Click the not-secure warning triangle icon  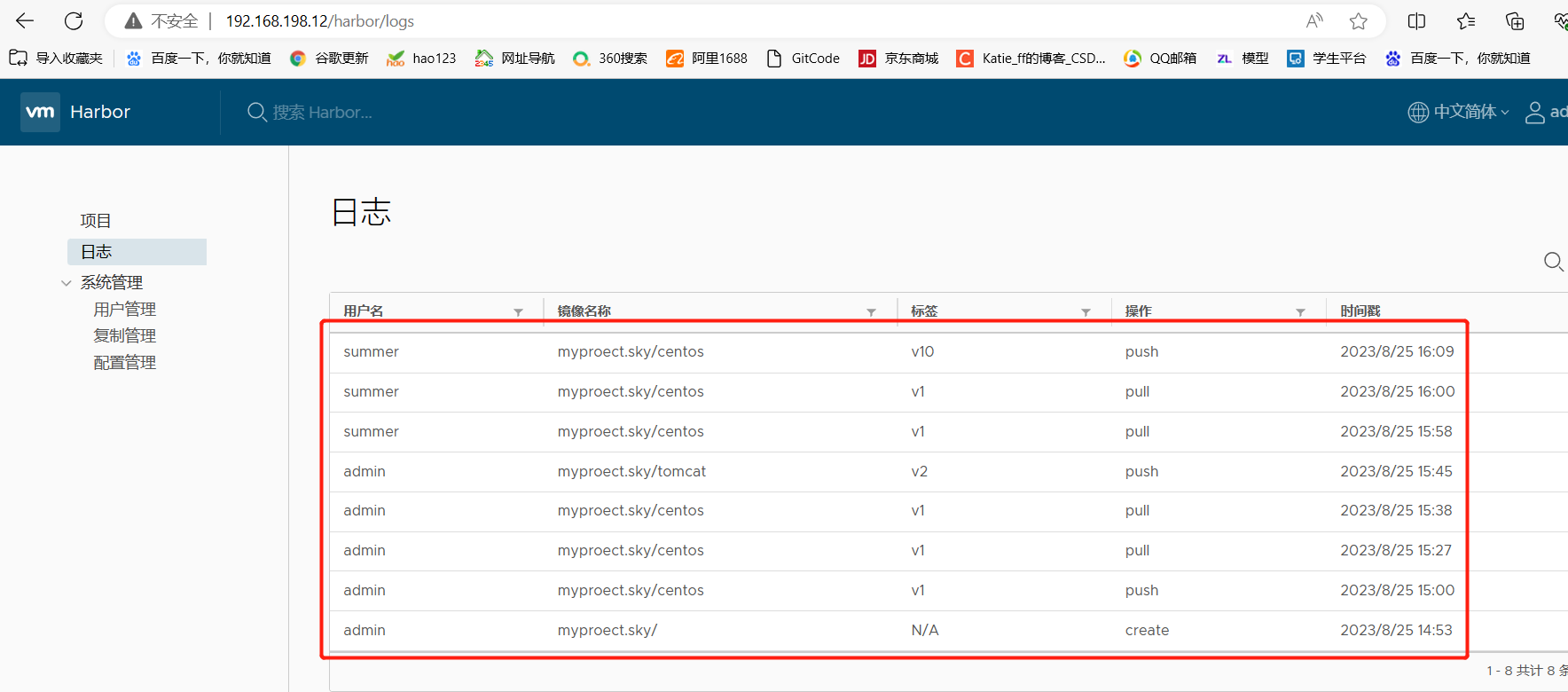click(x=133, y=20)
